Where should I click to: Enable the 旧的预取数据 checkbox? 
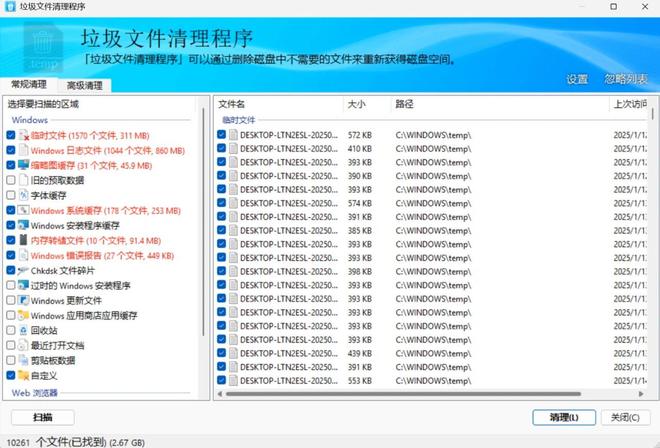[11, 180]
